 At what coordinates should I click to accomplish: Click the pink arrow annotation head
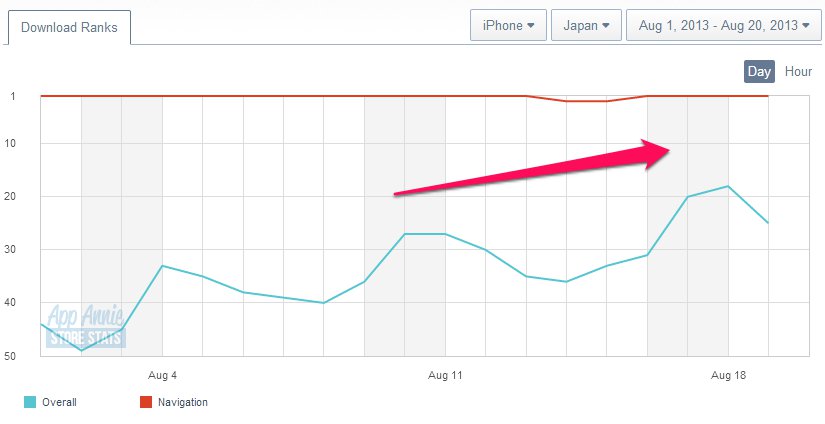click(x=654, y=153)
